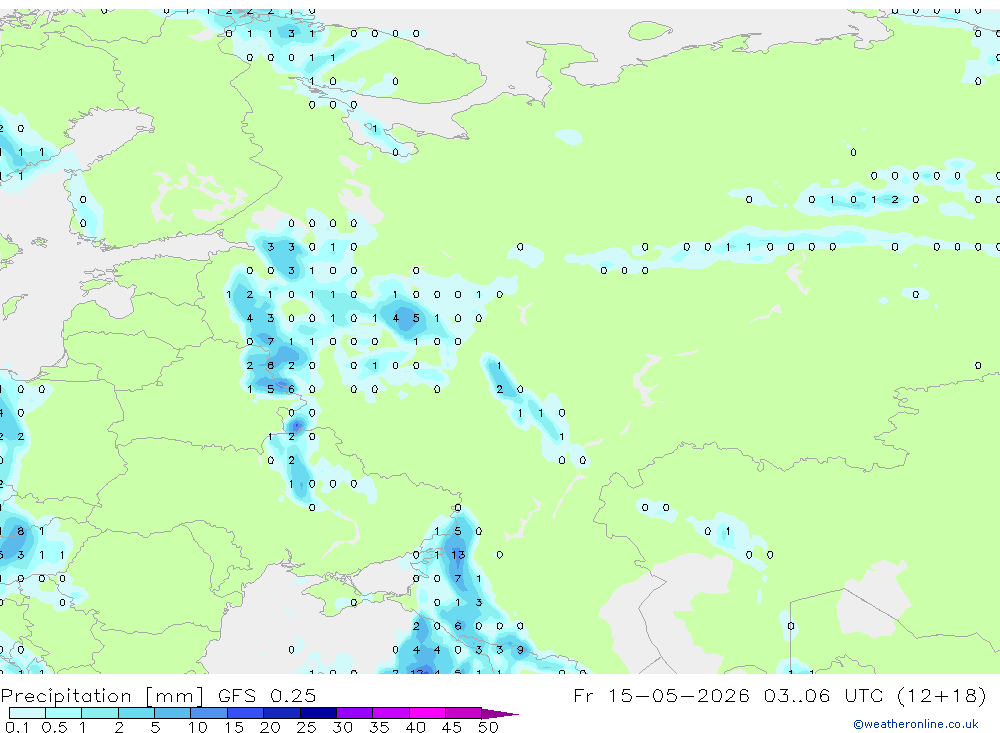Screen dimensions: 1000x733
Task: Click the legend swatch between 25 and 30
Action: (318, 713)
